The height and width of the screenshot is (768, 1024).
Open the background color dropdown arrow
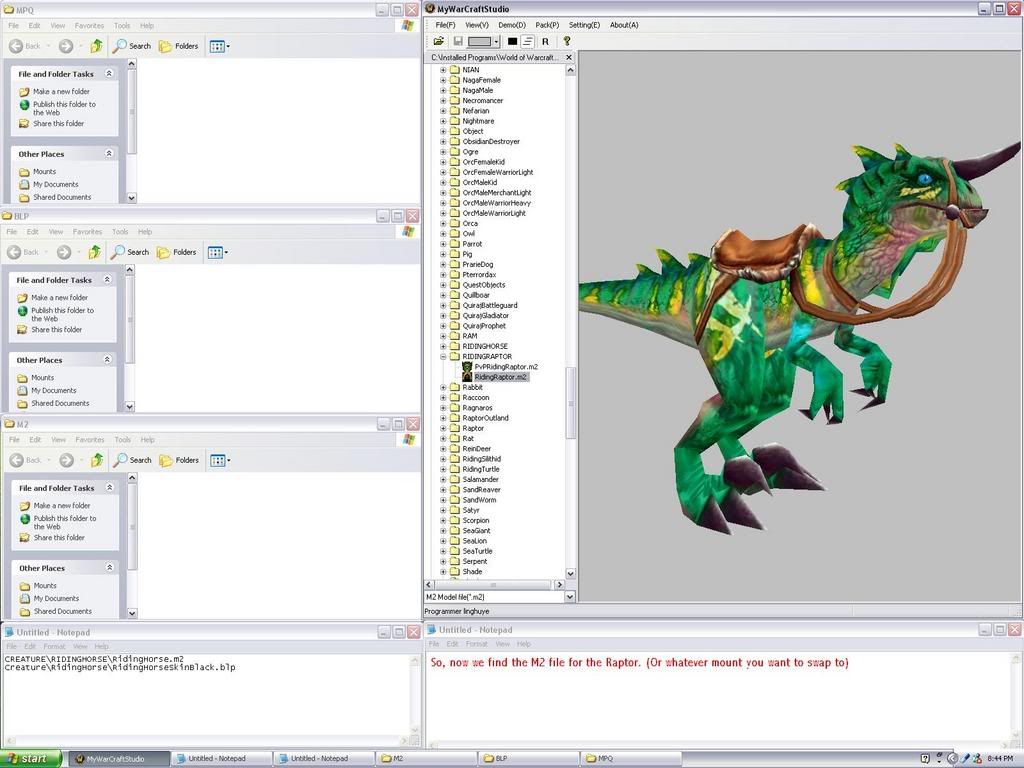pyautogui.click(x=496, y=41)
